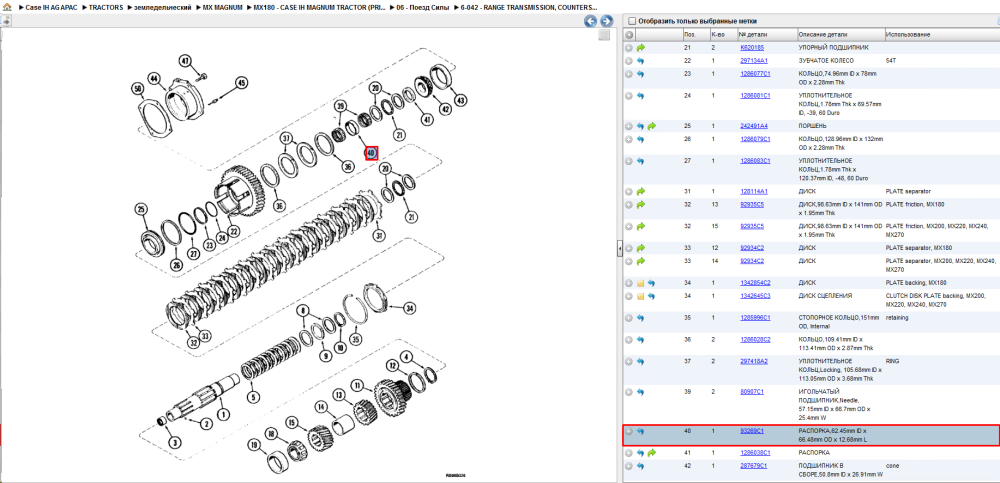1000x483 pixels.
Task: Open 'Case IH AG APAC' breadcrumb item
Action: pyautogui.click(x=51, y=6)
